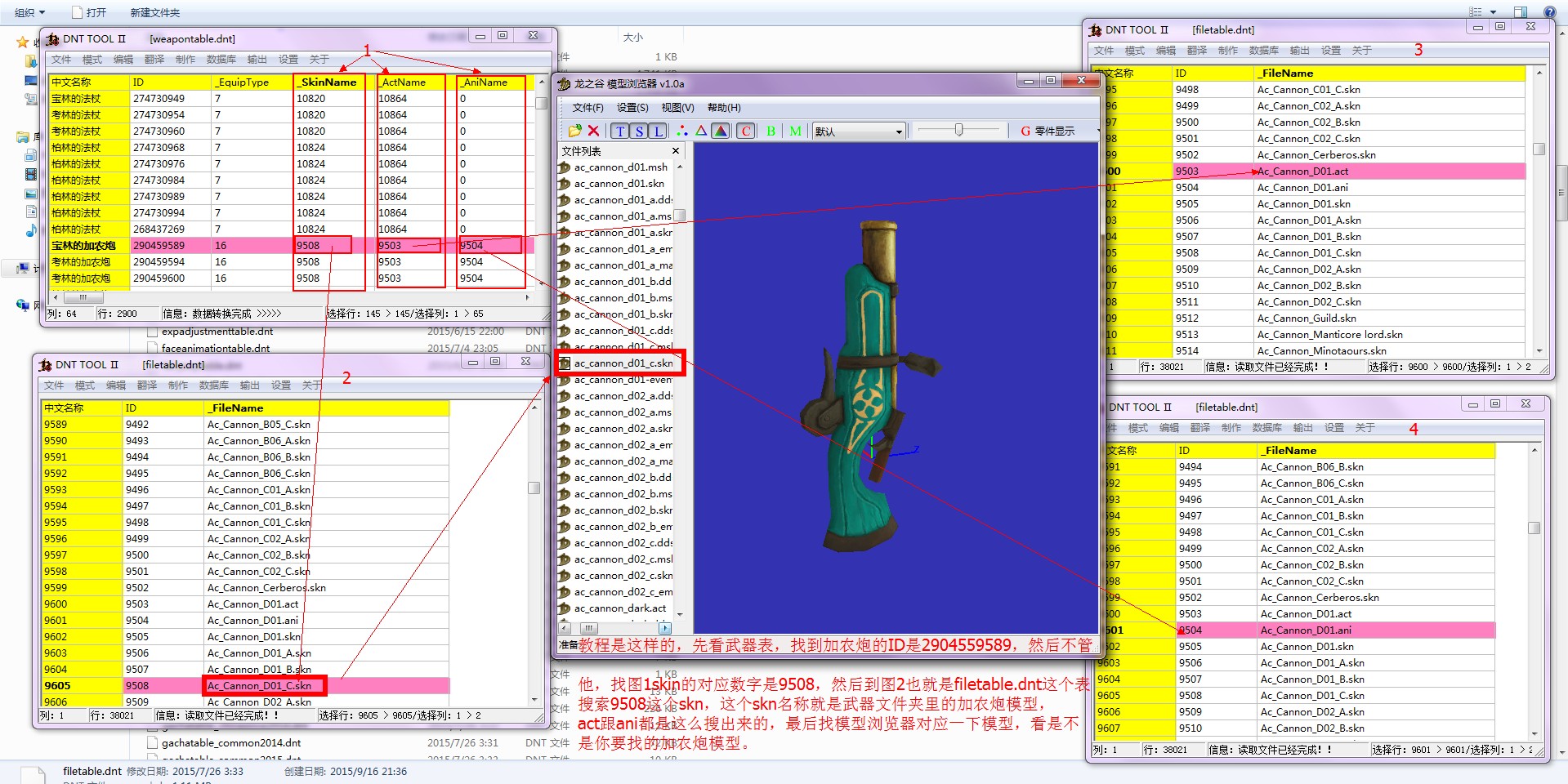Open 视图(V) menu in model viewer
Screen dimensions: 1568x784
[x=677, y=108]
